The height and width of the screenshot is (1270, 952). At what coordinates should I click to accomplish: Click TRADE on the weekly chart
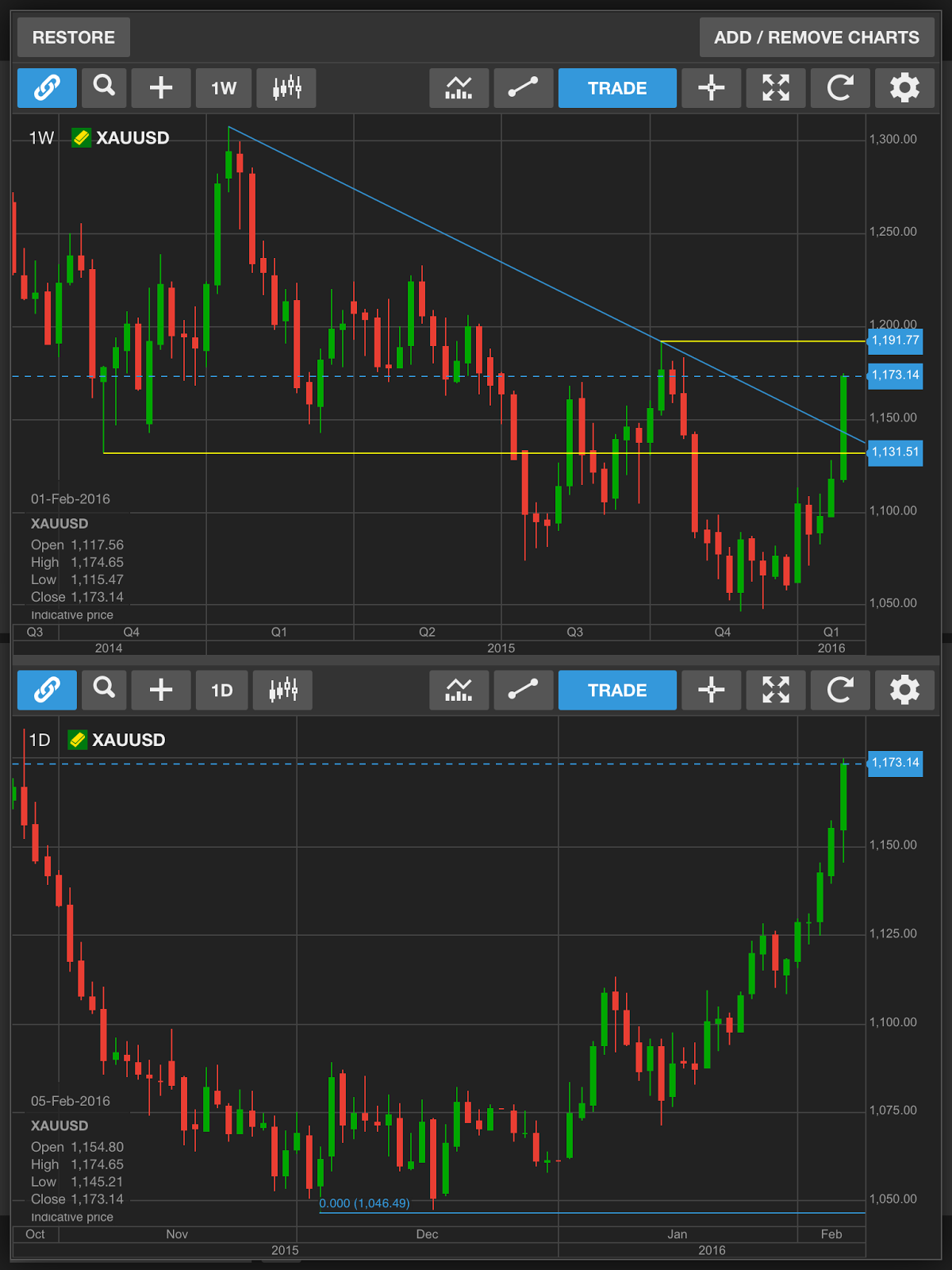617,87
